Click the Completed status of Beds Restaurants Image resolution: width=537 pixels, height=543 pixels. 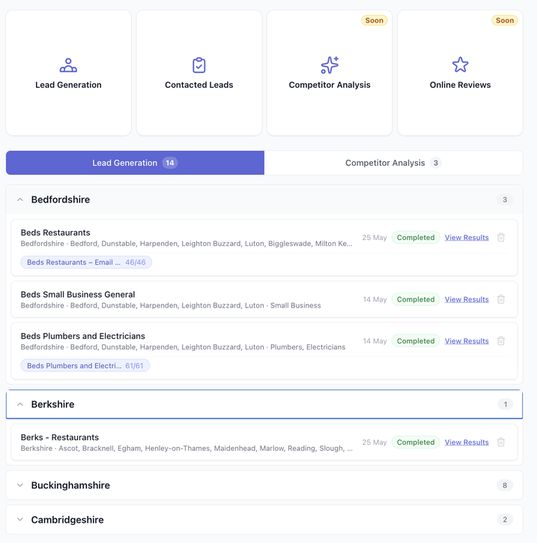click(x=415, y=238)
